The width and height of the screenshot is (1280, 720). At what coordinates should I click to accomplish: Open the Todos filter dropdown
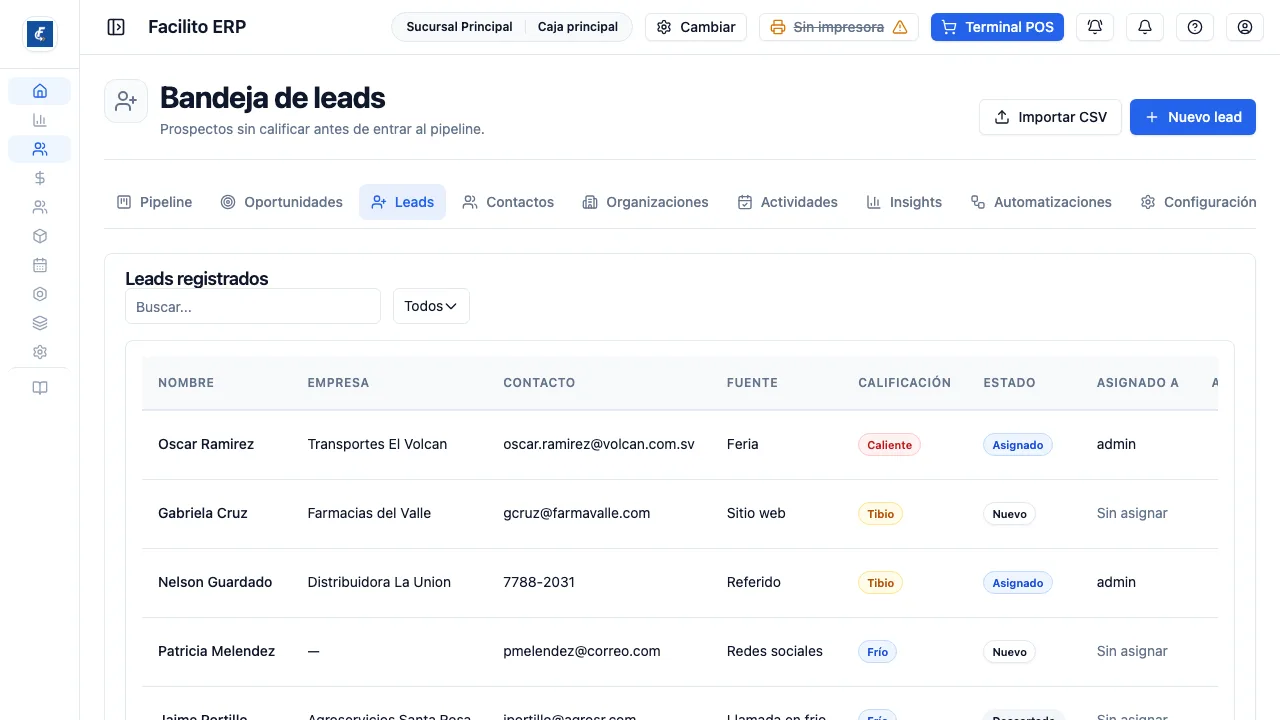point(431,306)
